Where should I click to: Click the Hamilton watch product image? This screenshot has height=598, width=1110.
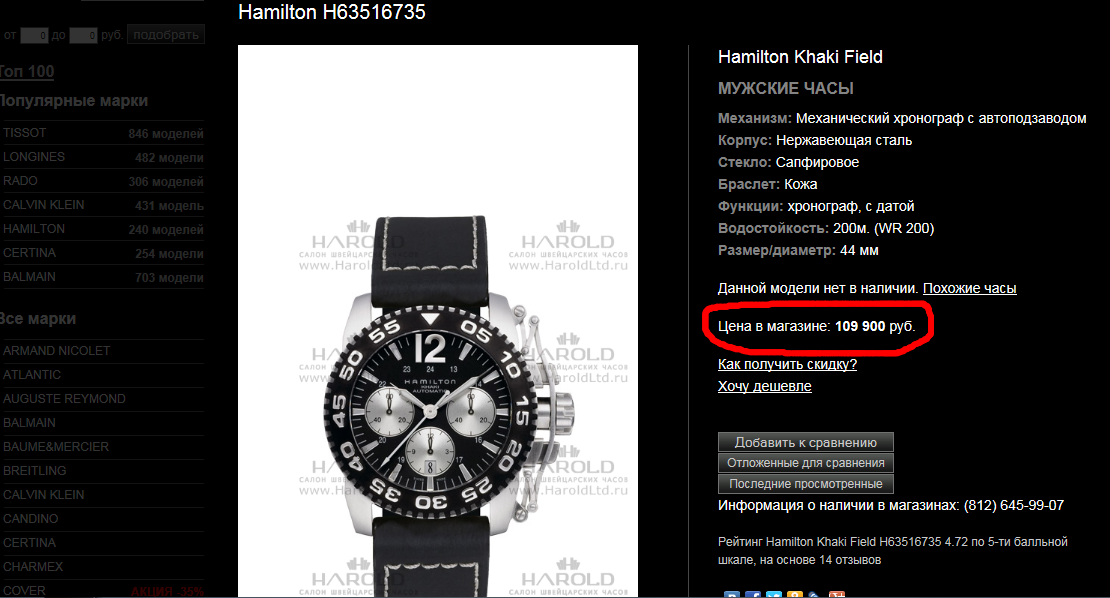437,321
